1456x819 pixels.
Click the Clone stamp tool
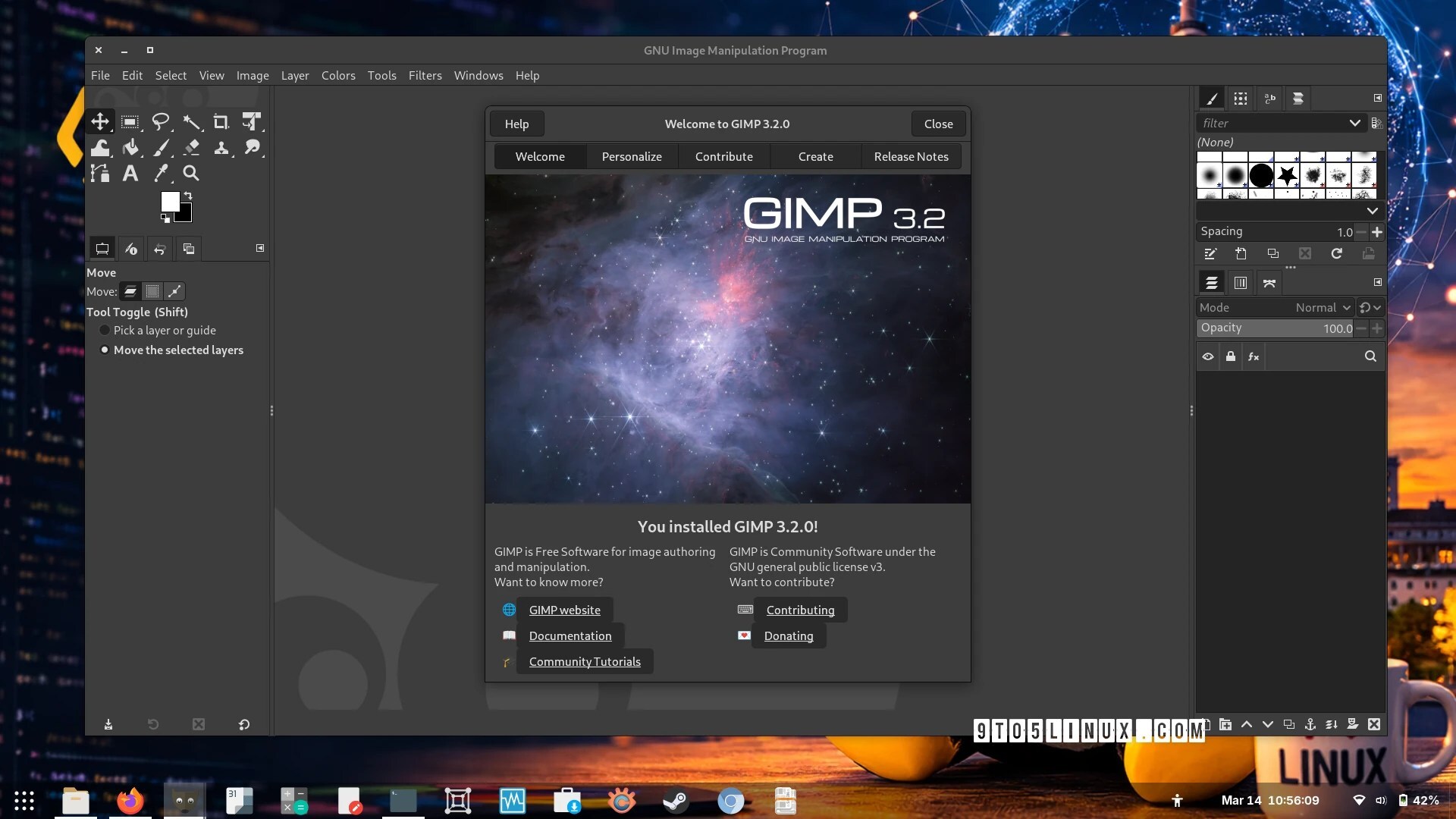[221, 147]
